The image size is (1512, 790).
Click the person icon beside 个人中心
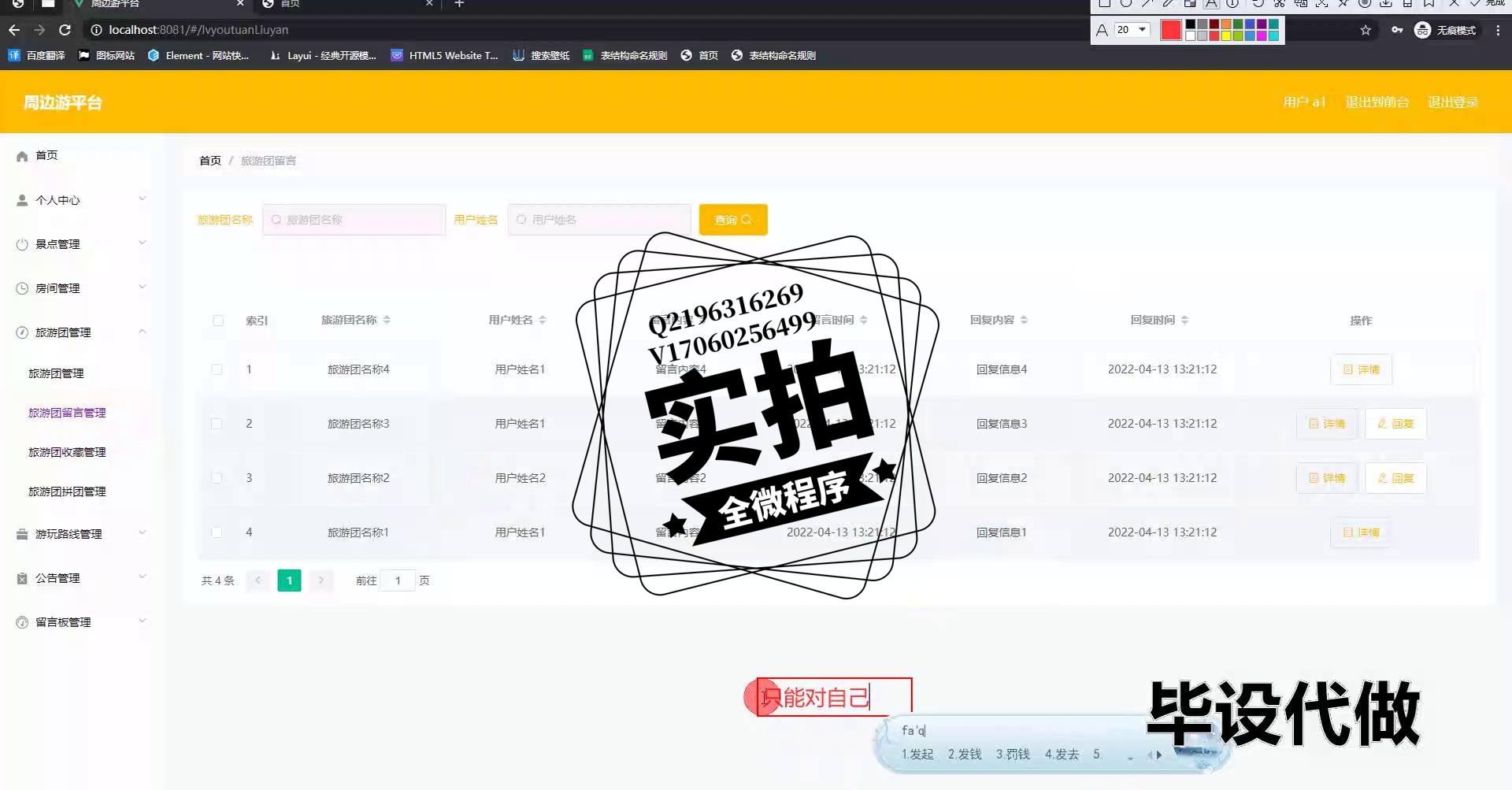[22, 200]
